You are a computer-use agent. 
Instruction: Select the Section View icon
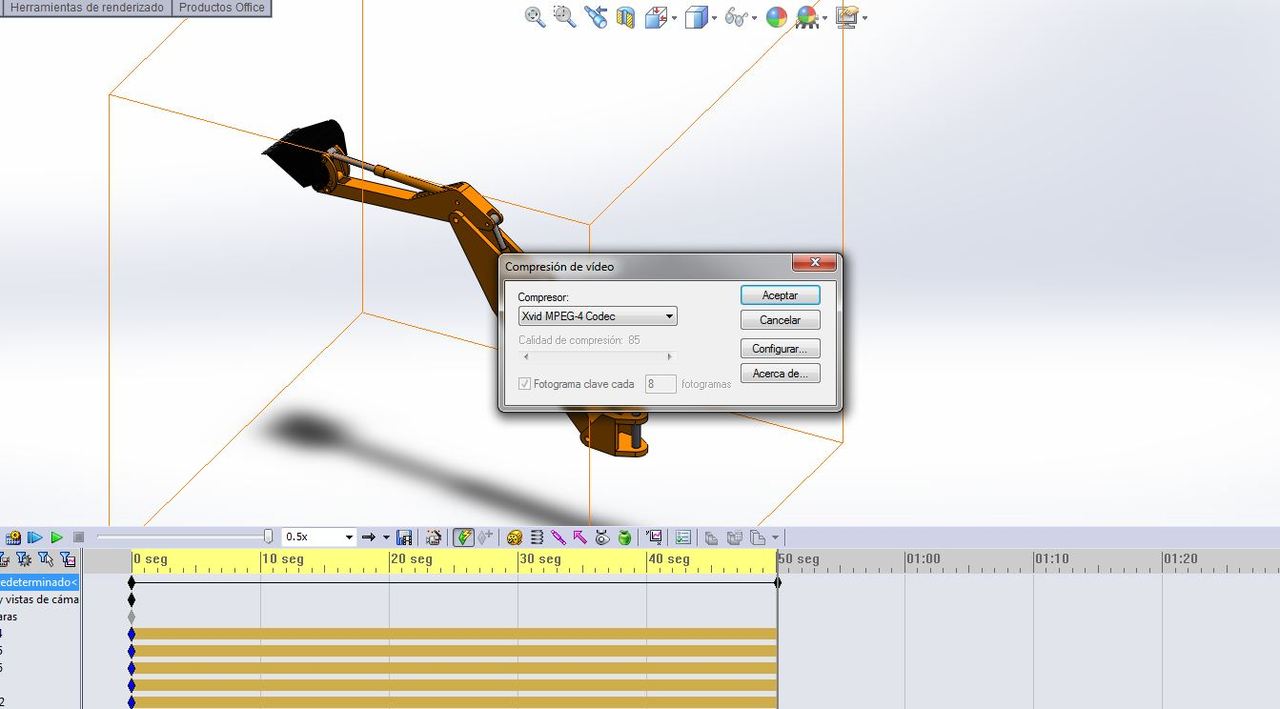pyautogui.click(x=626, y=17)
